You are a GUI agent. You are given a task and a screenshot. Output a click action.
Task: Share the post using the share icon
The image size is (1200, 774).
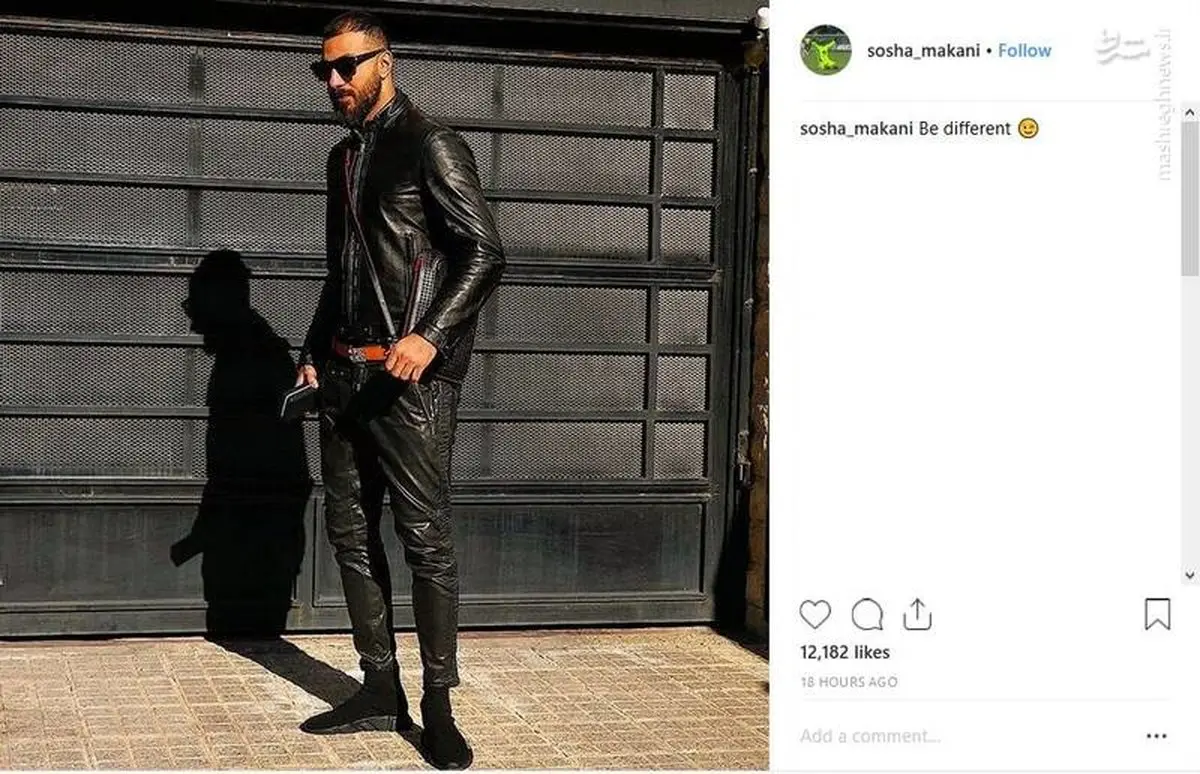tap(917, 614)
